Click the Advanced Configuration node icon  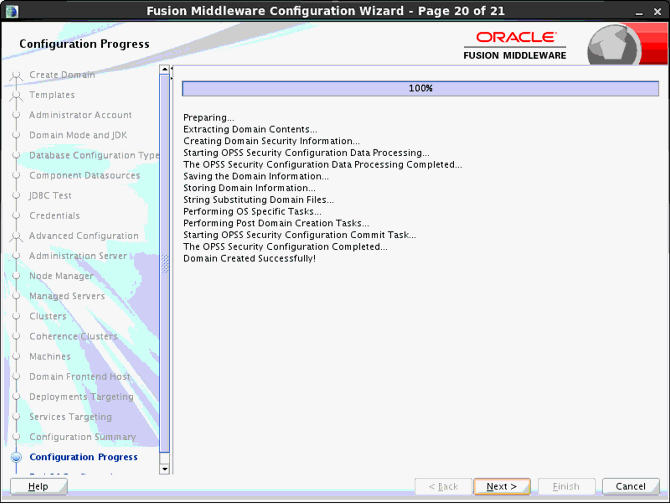(x=16, y=237)
